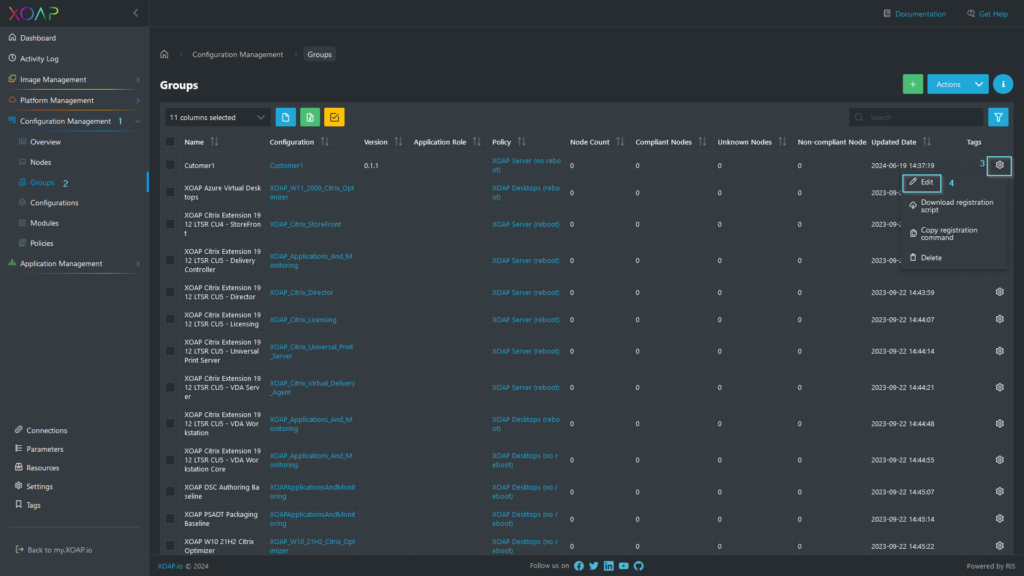Click the yellow selection export icon
The height and width of the screenshot is (576, 1024).
[x=334, y=118]
